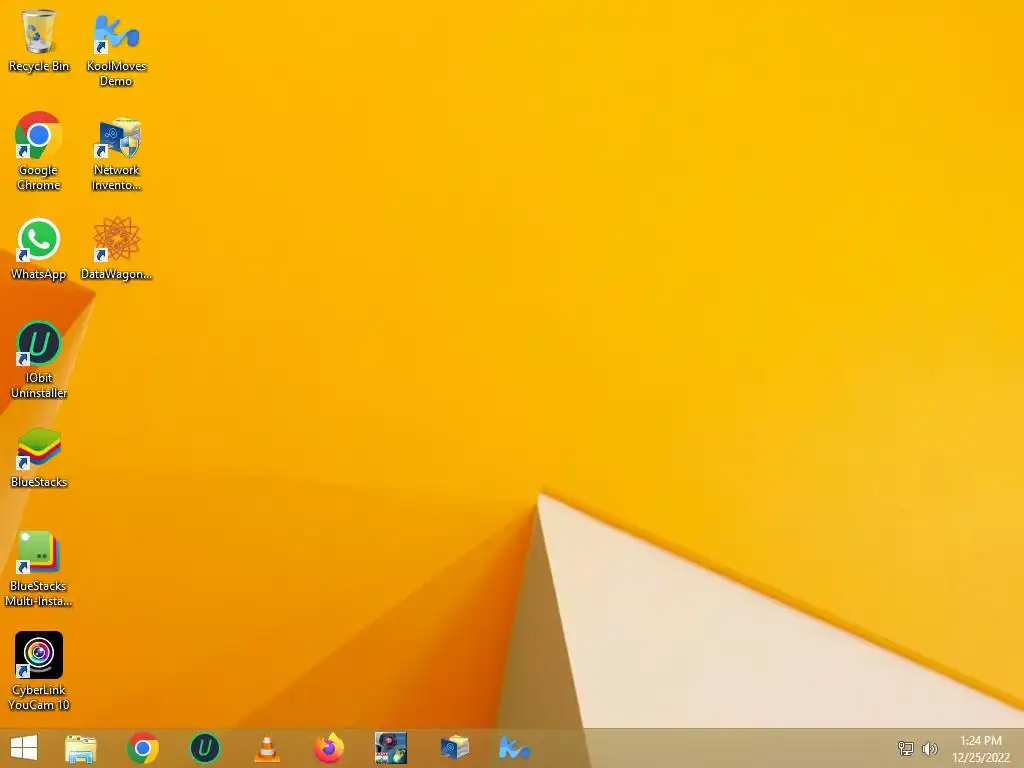
Task: Launch VLC media player from taskbar
Action: pyautogui.click(x=266, y=748)
